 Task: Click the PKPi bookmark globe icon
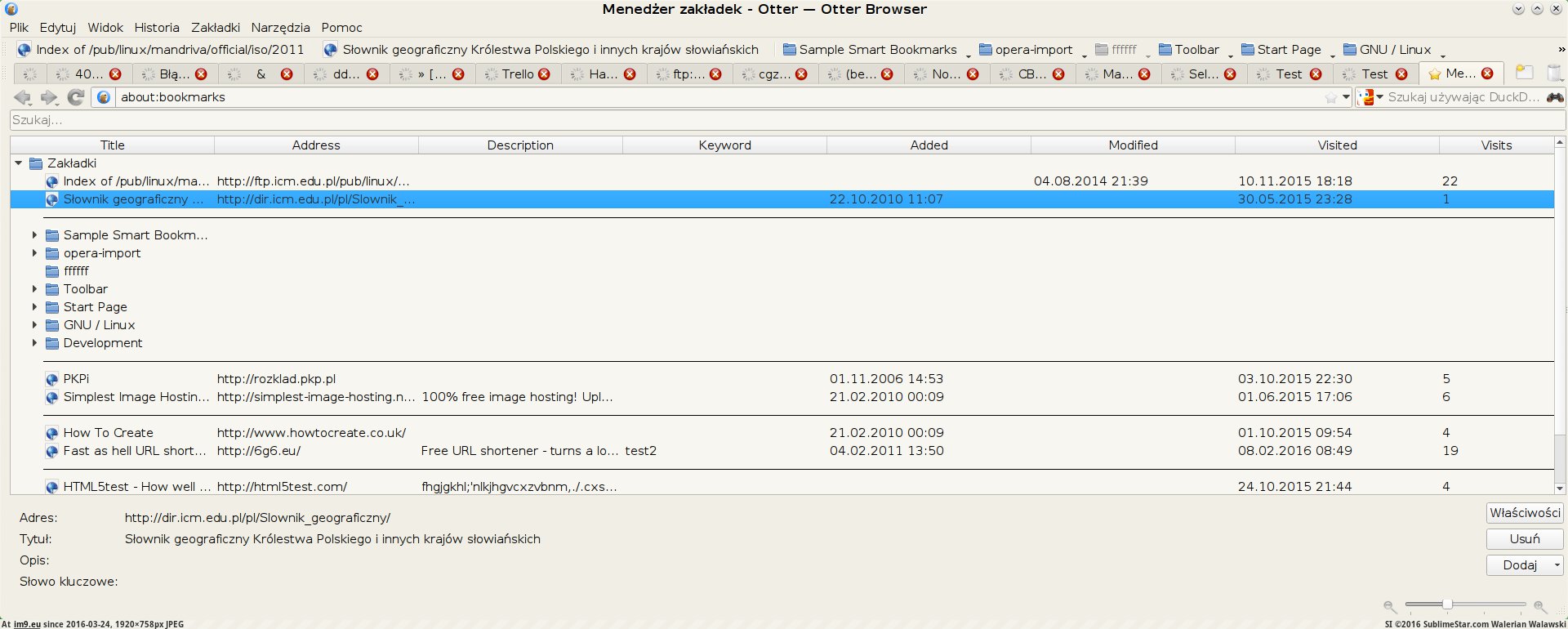52,379
